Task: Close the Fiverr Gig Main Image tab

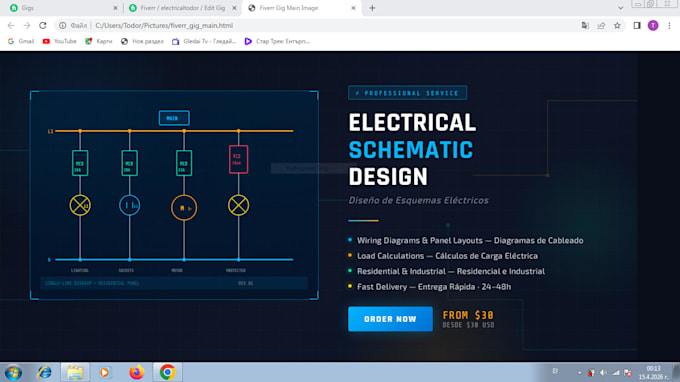Action: (353, 8)
